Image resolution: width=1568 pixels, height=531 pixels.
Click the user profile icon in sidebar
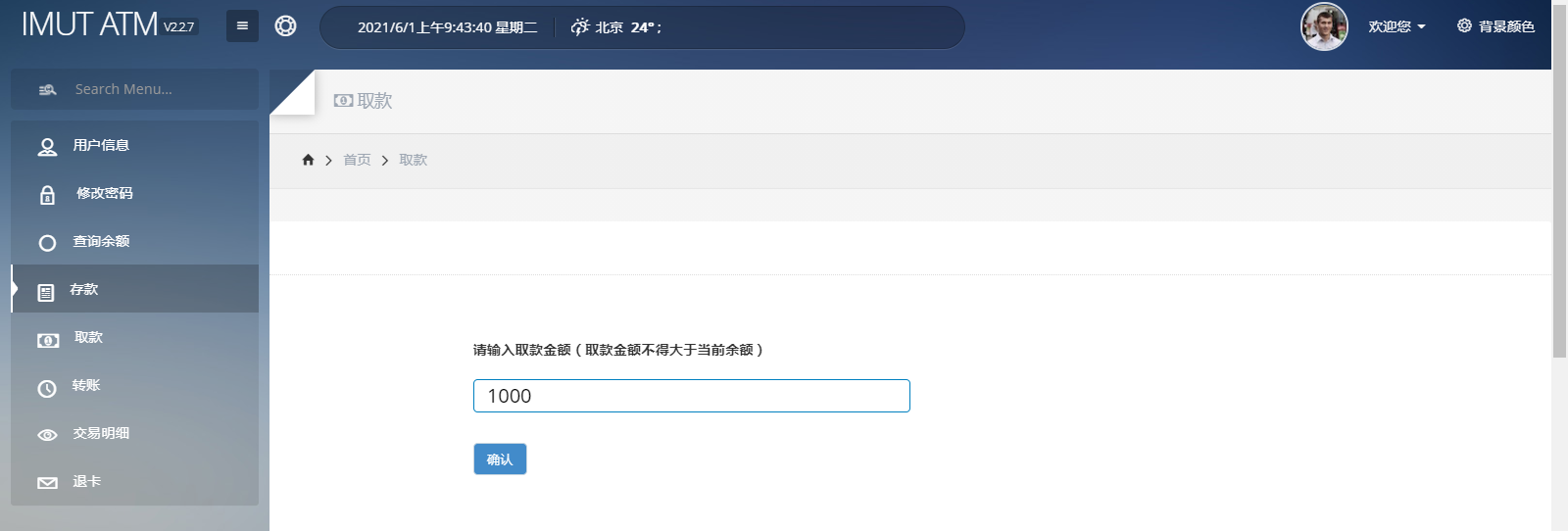pyautogui.click(x=47, y=147)
